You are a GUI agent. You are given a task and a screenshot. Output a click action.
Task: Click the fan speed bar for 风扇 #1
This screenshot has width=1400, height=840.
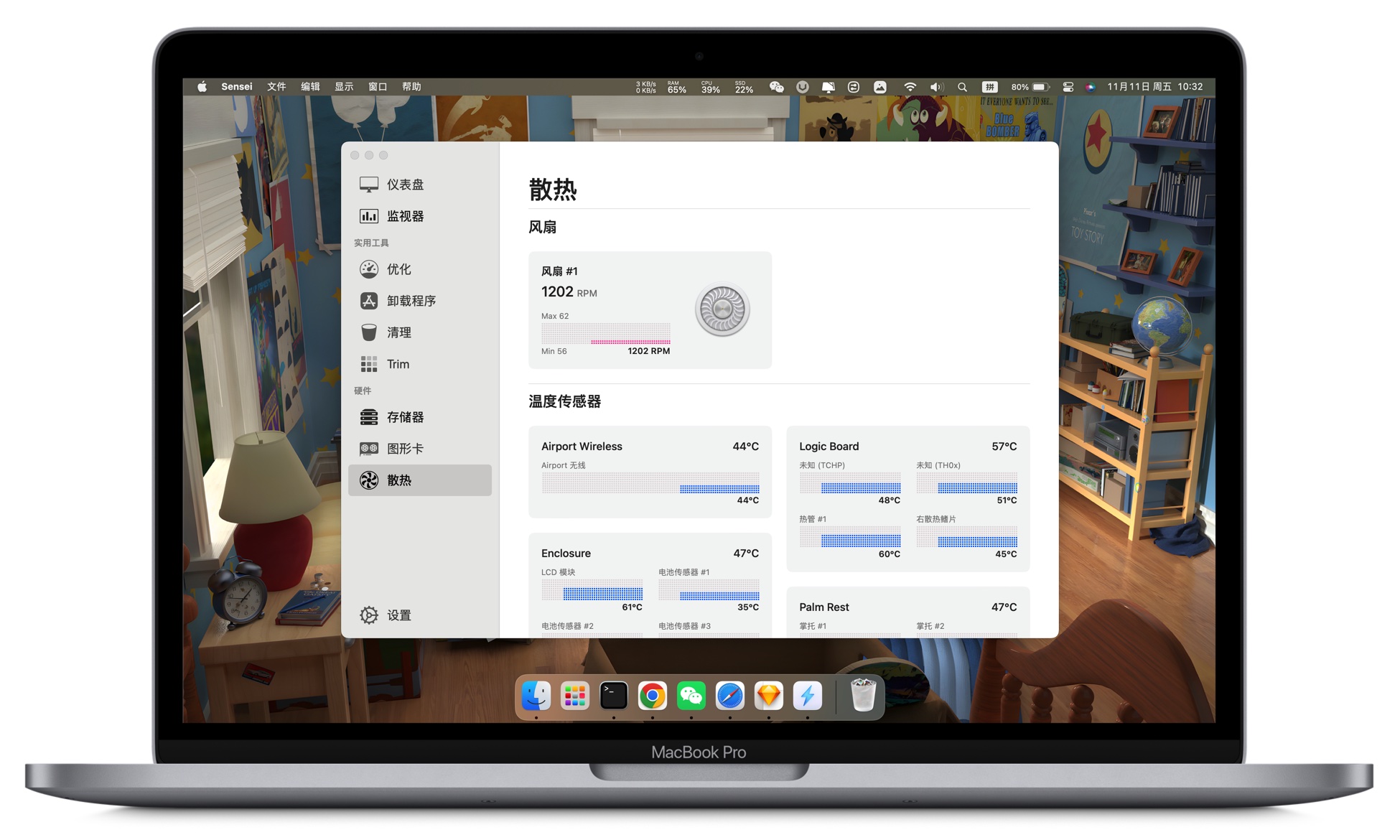click(x=606, y=334)
